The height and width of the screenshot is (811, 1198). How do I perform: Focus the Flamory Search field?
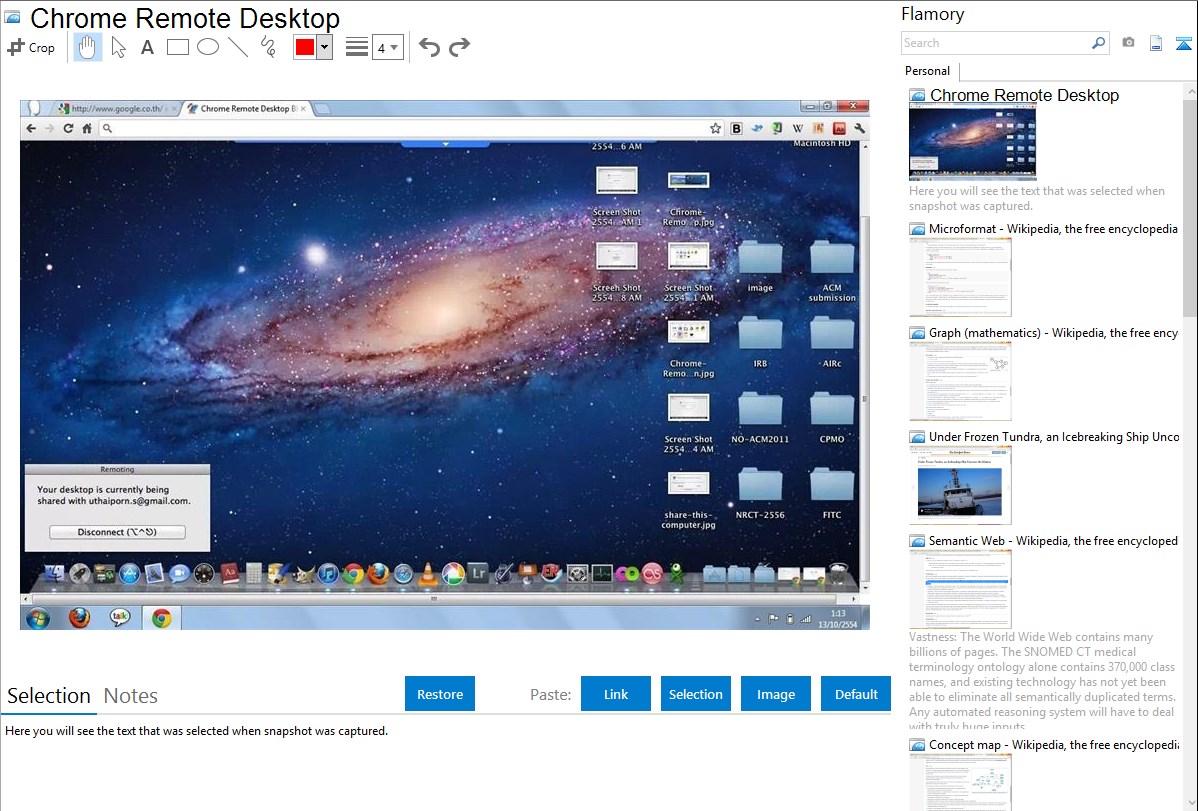pos(996,43)
